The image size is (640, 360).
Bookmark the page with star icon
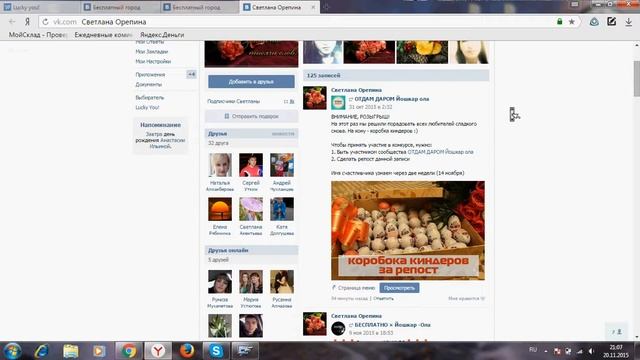coord(572,22)
